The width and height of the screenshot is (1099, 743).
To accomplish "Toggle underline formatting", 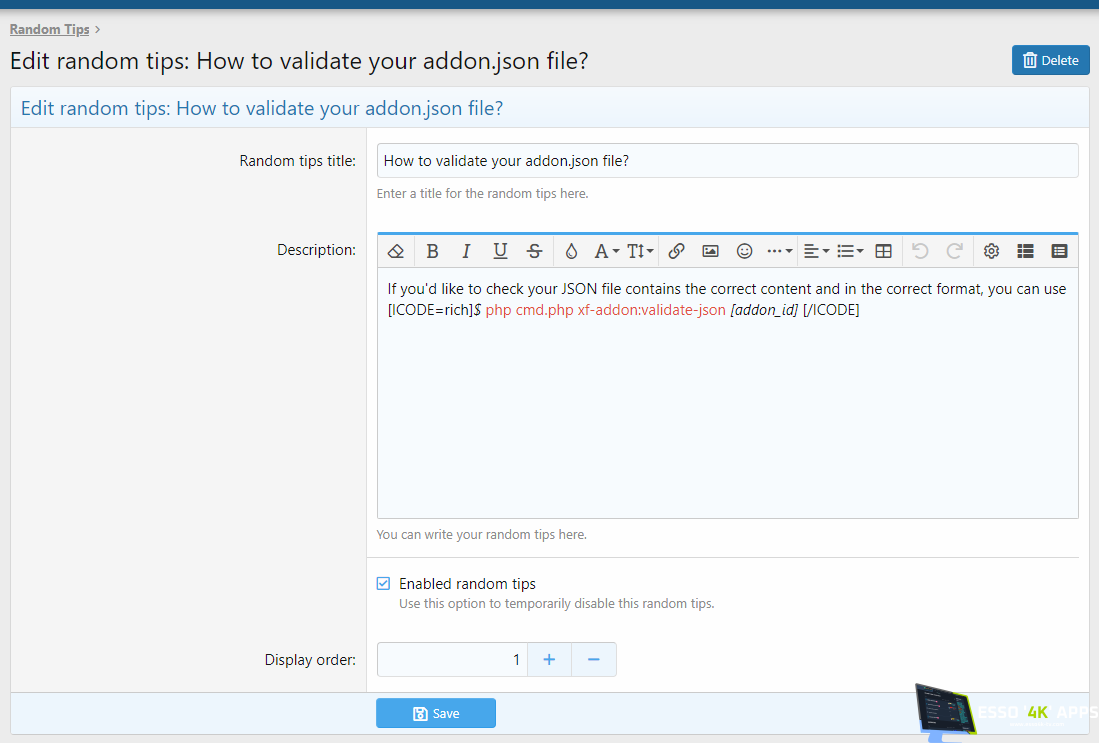I will 500,251.
